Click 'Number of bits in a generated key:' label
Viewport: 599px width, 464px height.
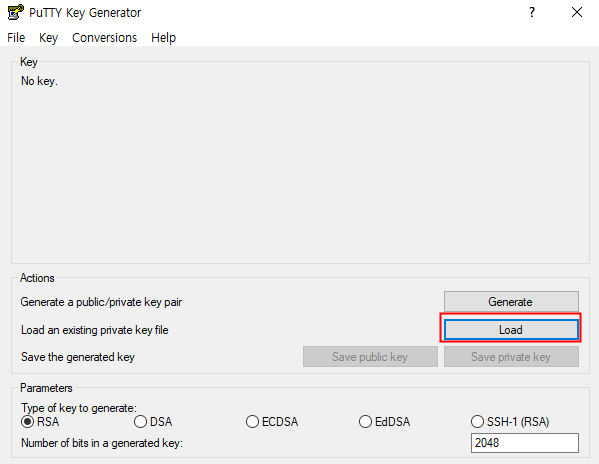tap(102, 443)
